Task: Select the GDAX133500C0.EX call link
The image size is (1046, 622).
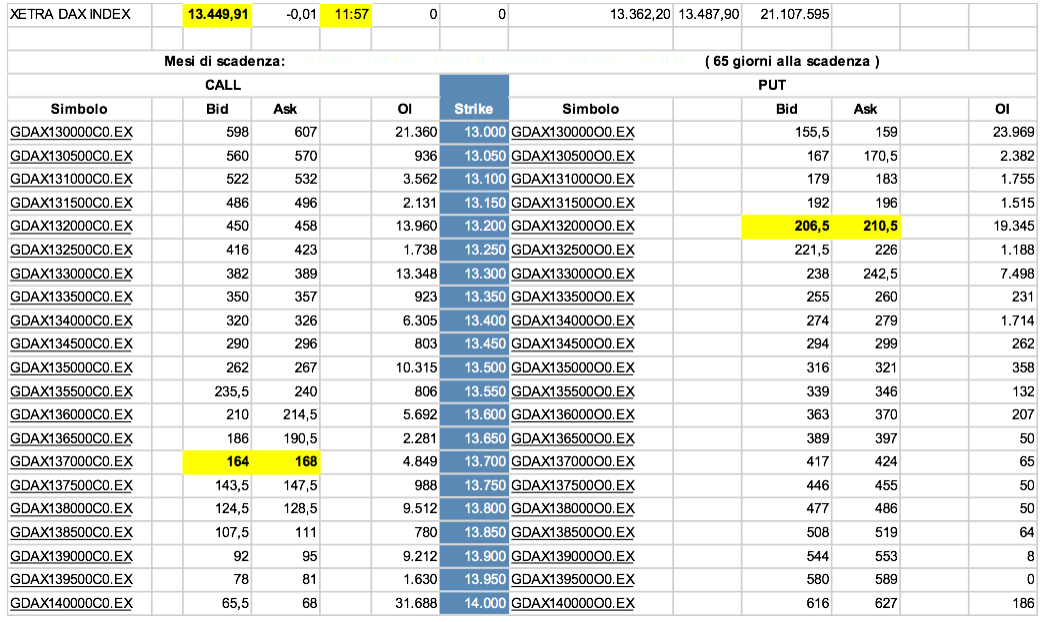Action: tap(71, 297)
